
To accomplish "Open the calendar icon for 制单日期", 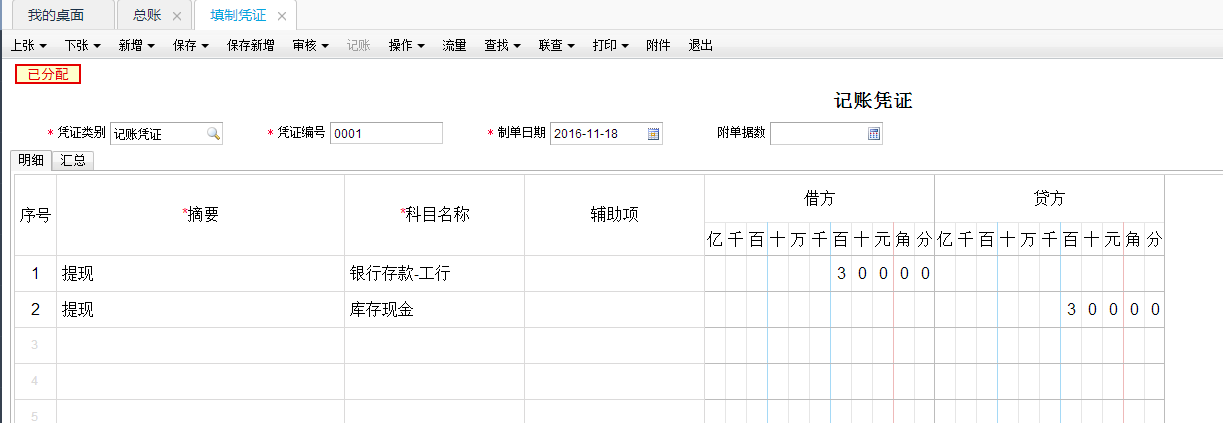I will (654, 134).
